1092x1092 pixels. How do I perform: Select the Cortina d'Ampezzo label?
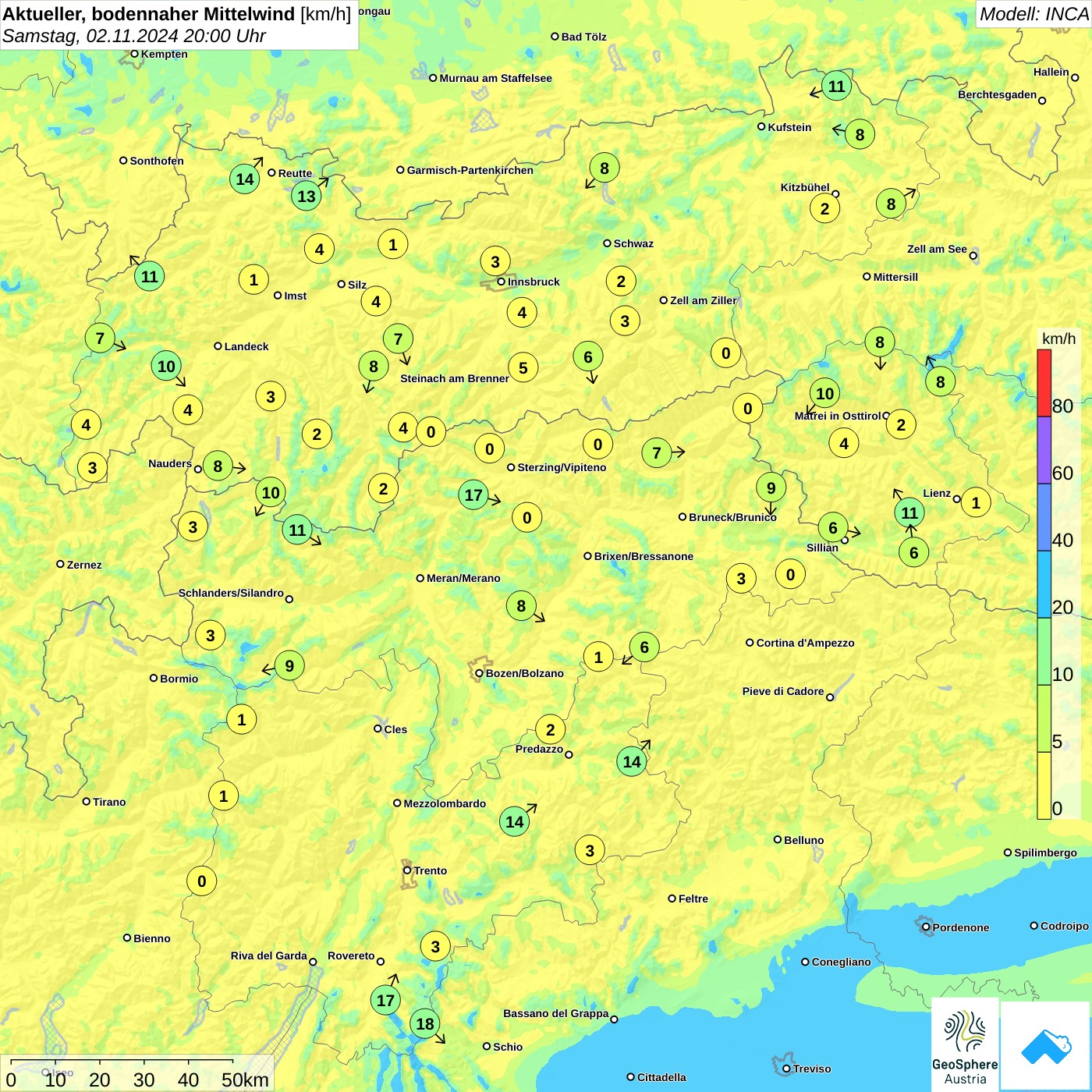tap(806, 643)
